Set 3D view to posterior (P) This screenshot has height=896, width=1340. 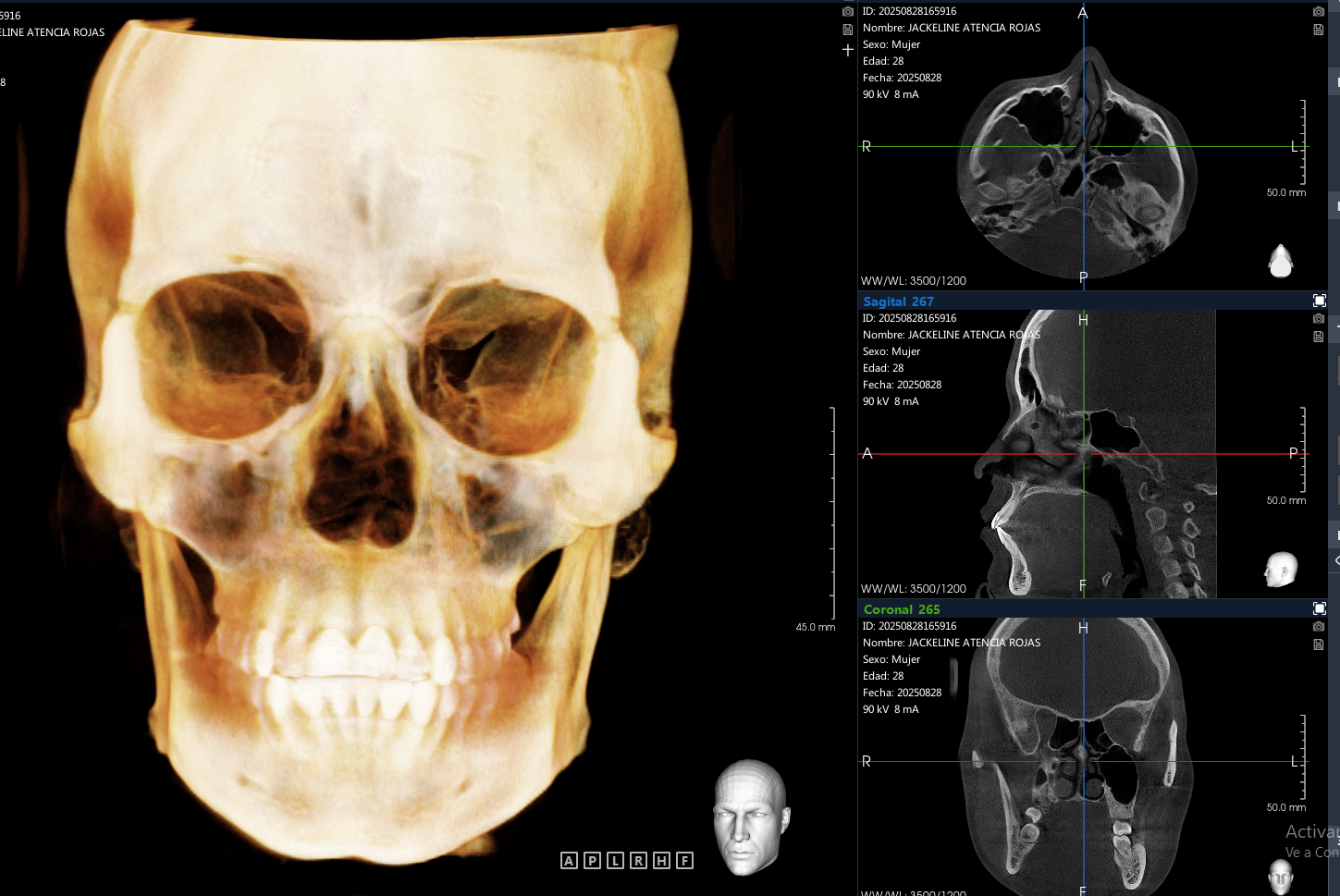coord(592,861)
